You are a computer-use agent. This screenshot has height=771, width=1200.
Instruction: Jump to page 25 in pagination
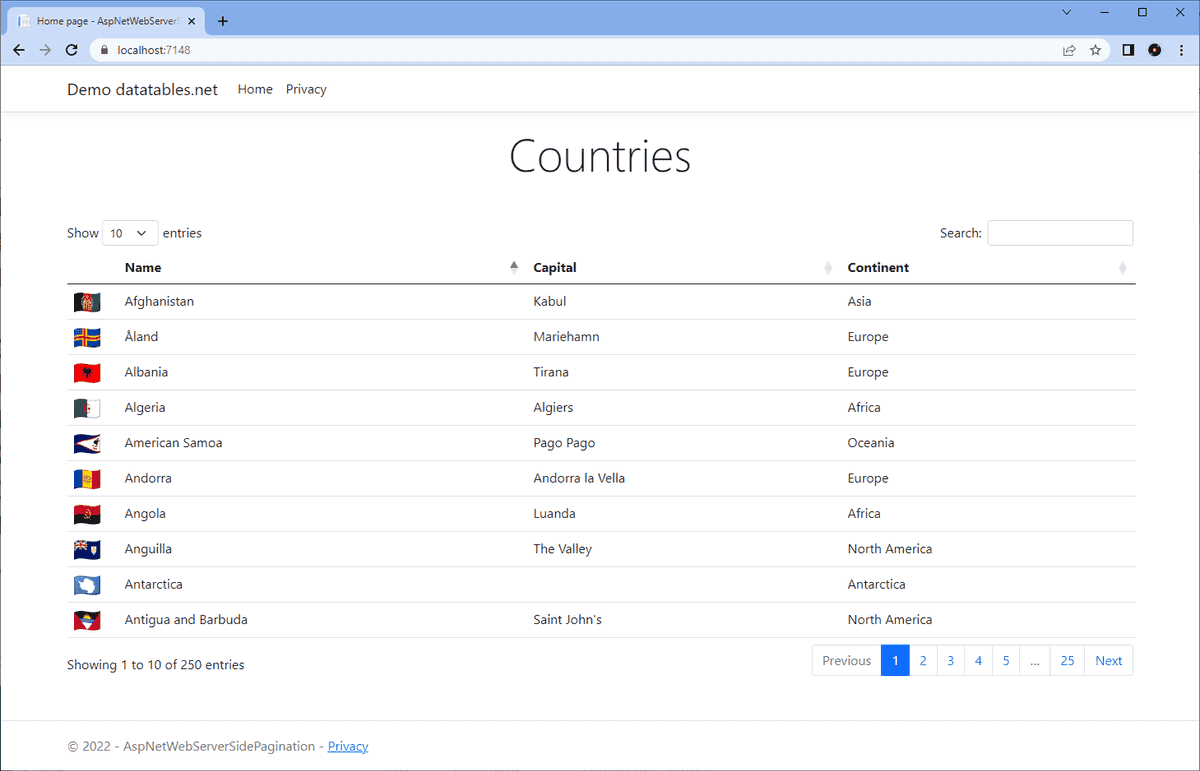tap(1067, 661)
